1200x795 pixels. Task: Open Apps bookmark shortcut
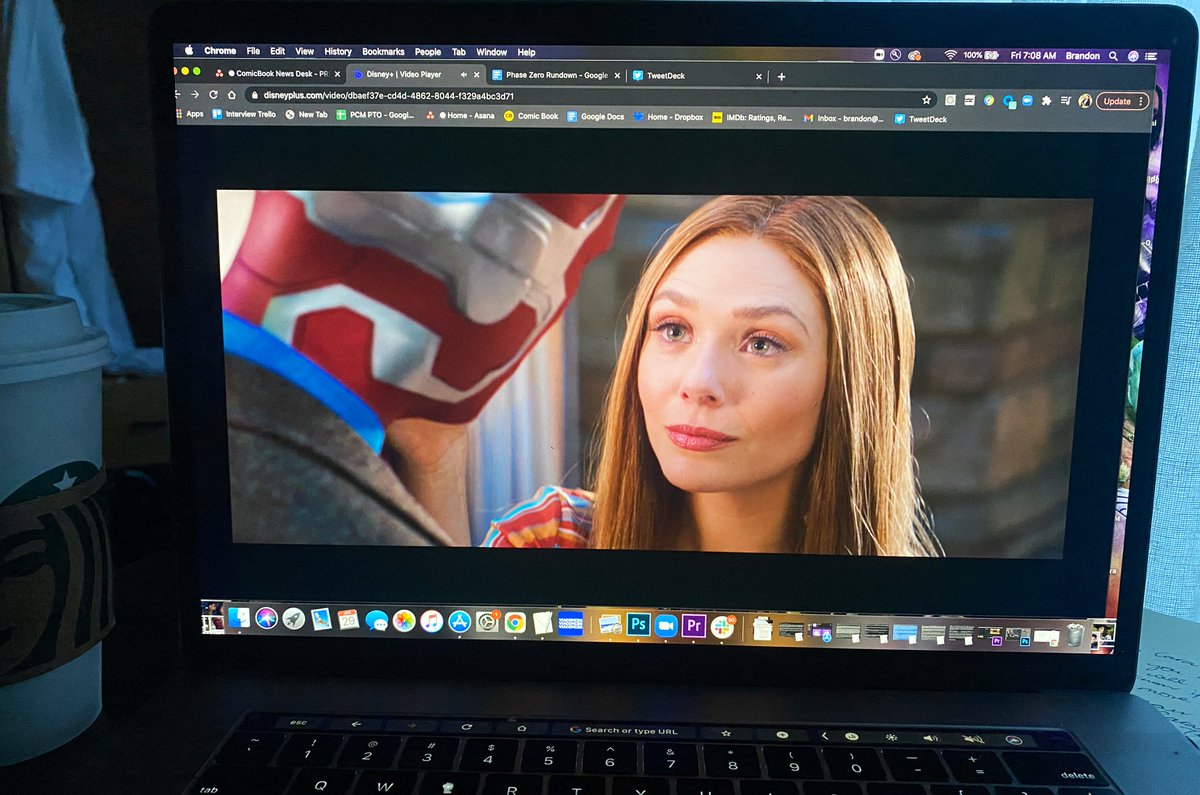pyautogui.click(x=188, y=114)
